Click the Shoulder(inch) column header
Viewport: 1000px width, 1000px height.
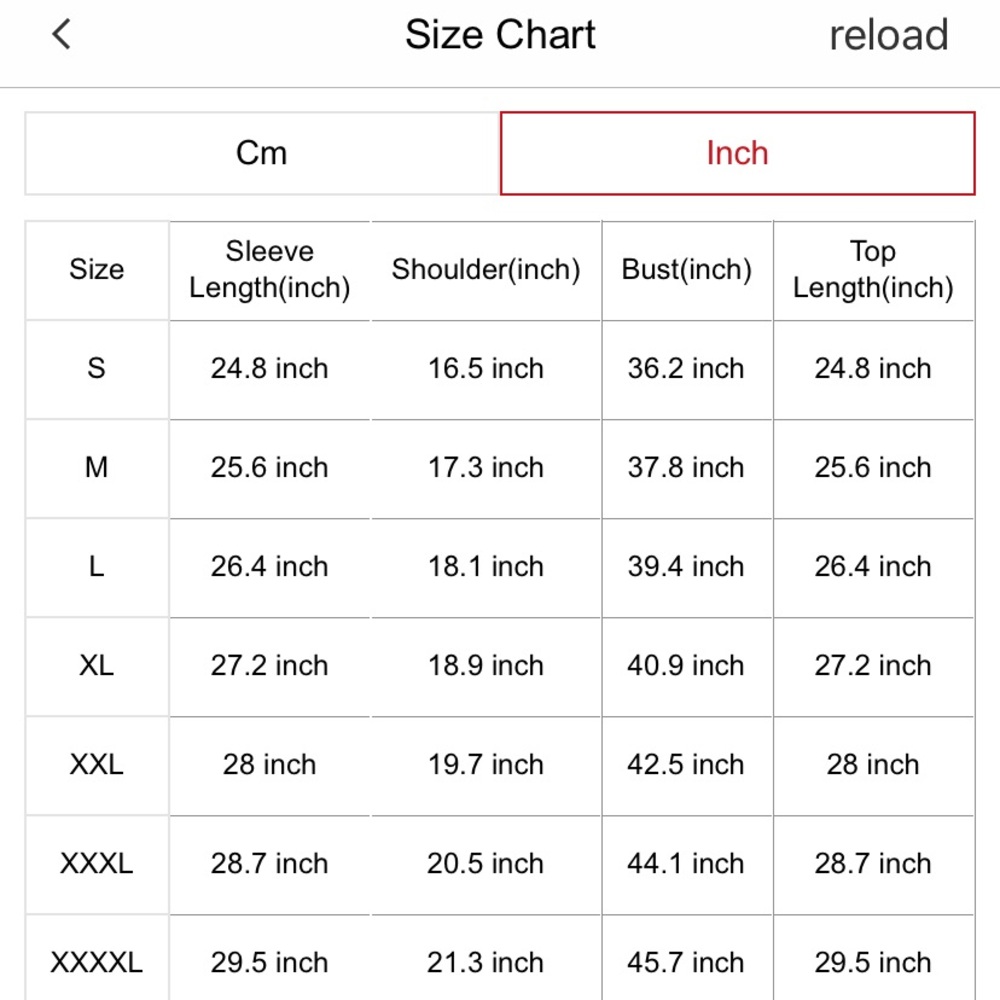pyautogui.click(x=486, y=270)
